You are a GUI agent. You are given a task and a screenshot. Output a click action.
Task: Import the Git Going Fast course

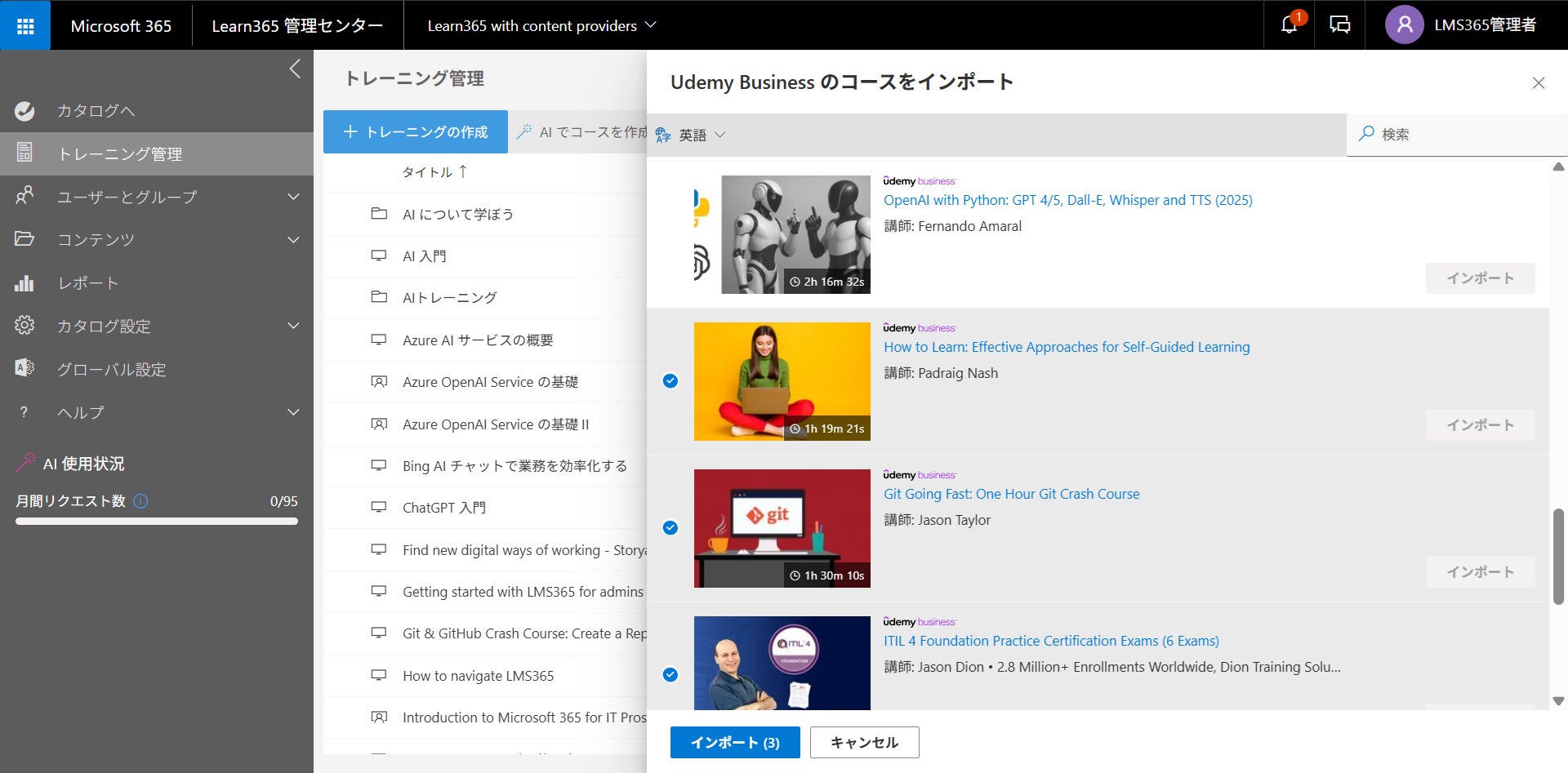[1480, 572]
